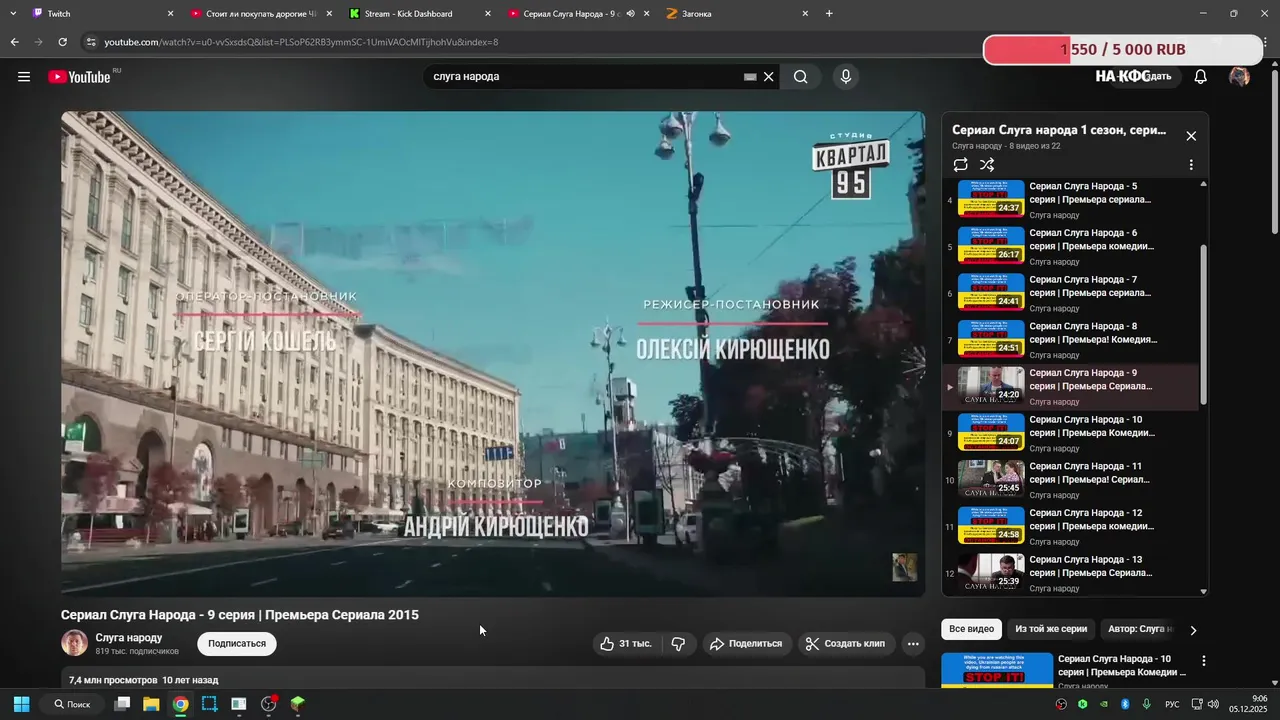
Task: Open File Explorer from taskbar
Action: [151, 704]
